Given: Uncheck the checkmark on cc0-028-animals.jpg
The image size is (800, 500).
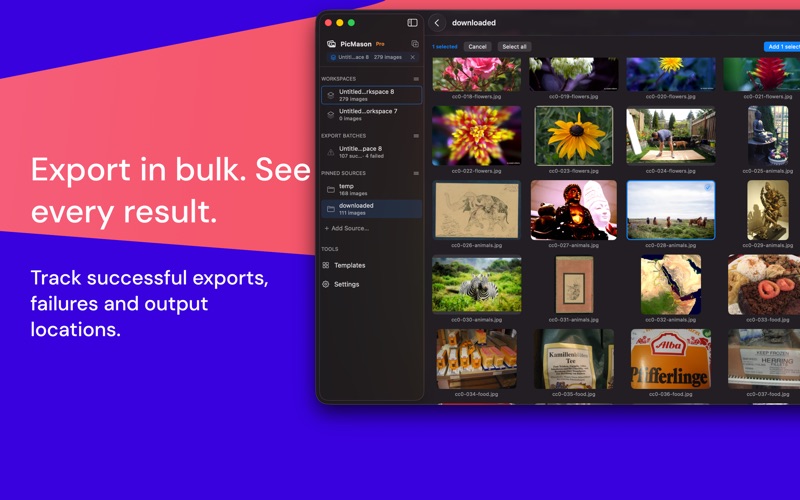Looking at the screenshot, I should pyautogui.click(x=708, y=187).
